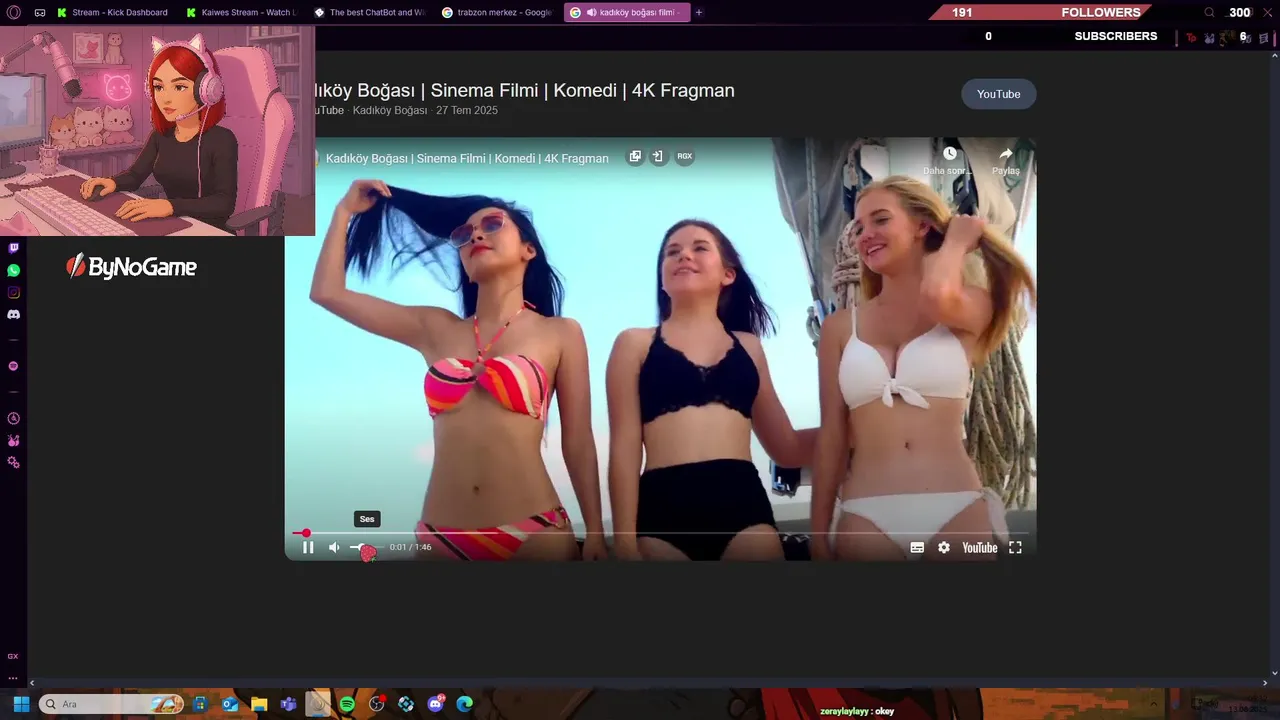Open Outlook from taskbar

[x=230, y=704]
